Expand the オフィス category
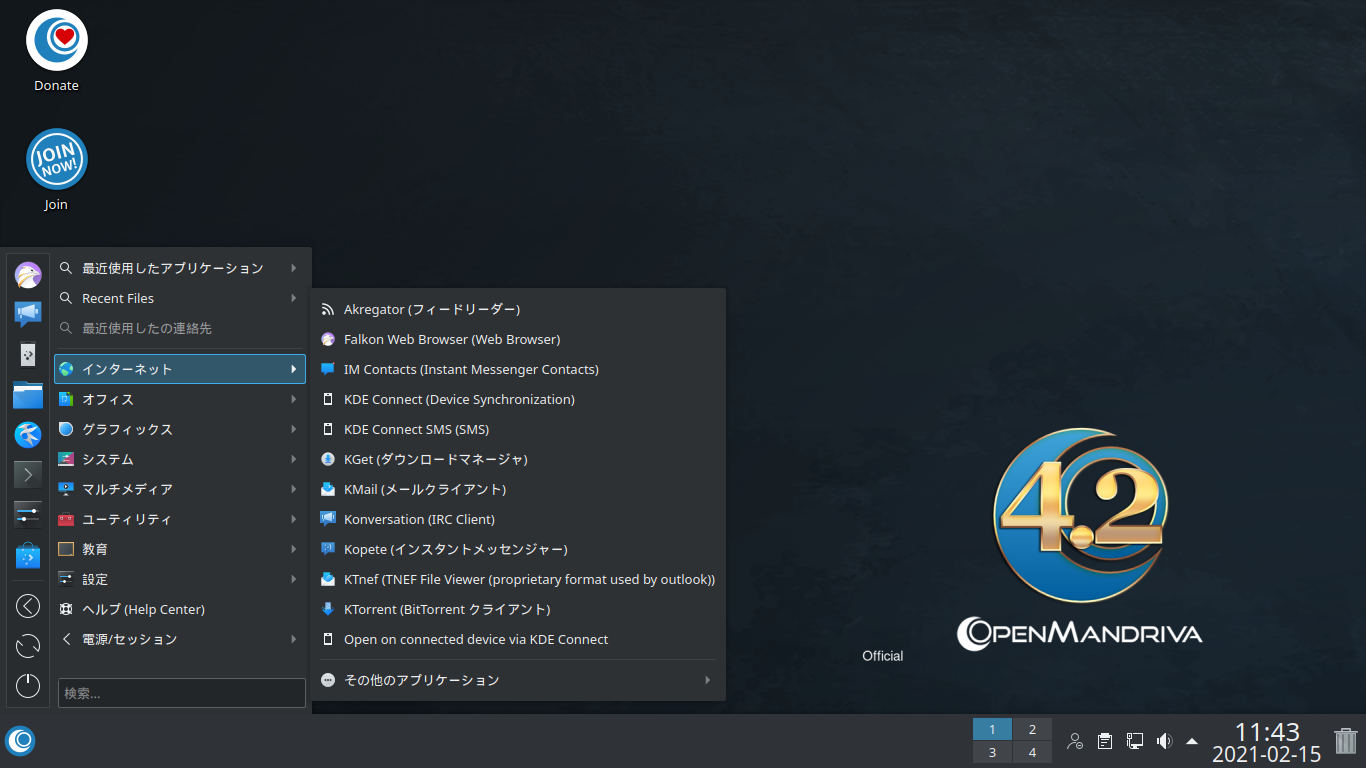 180,399
